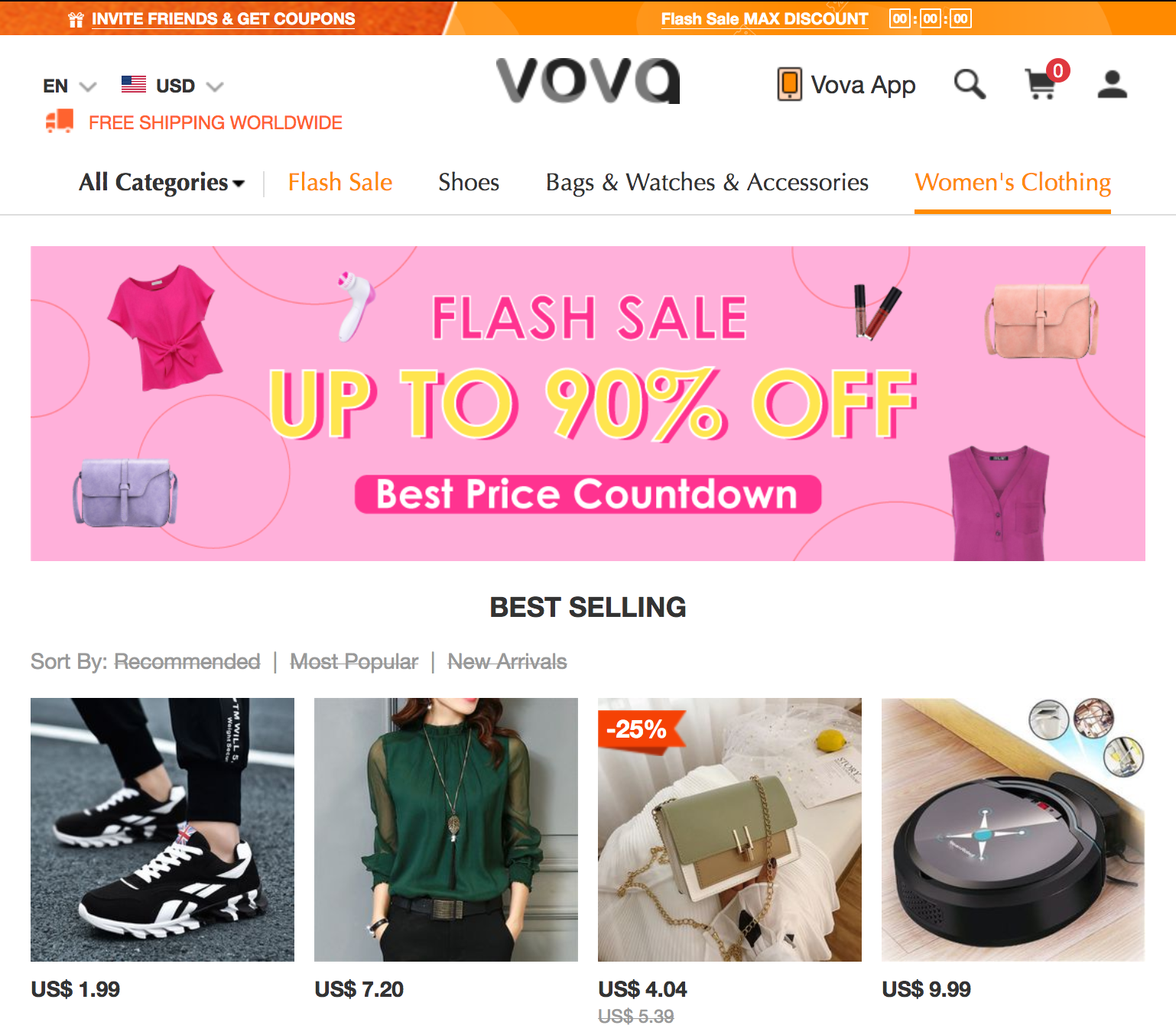Click the Vova logo
The width and height of the screenshot is (1176, 1032).
(587, 80)
